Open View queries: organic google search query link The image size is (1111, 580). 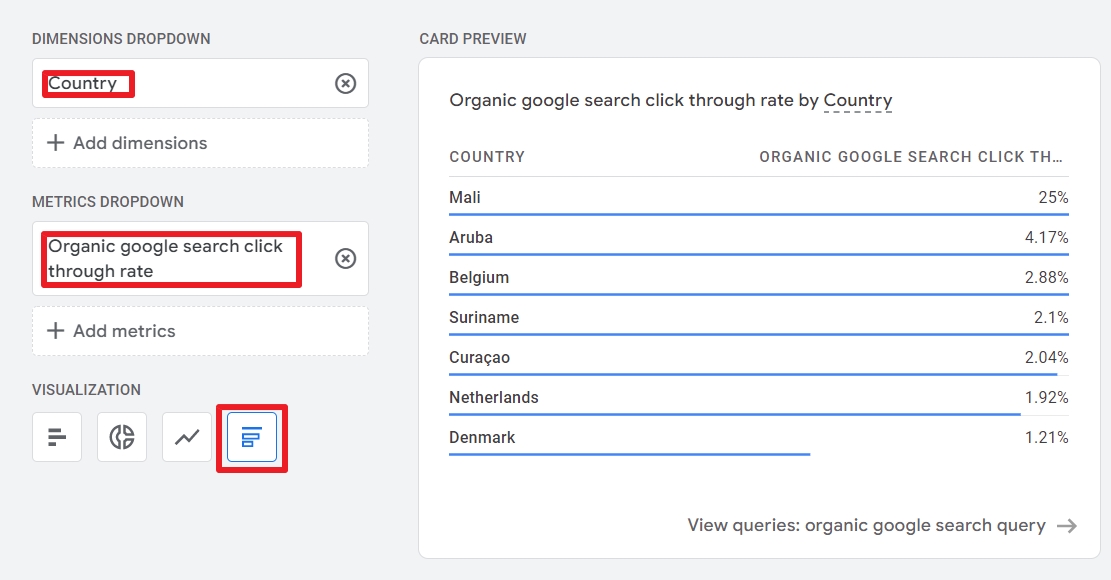point(866,525)
